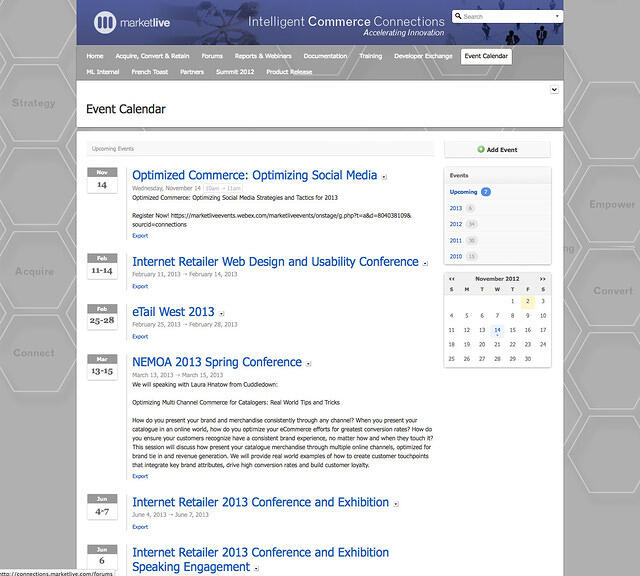This screenshot has width=640, height=576.
Task: Focus the Search input field
Action: point(507,16)
